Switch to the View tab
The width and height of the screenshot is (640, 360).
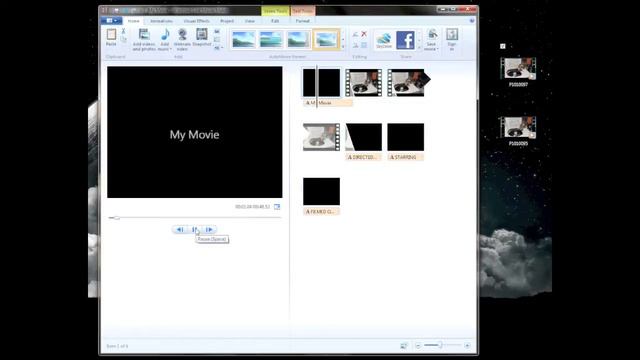tap(250, 21)
